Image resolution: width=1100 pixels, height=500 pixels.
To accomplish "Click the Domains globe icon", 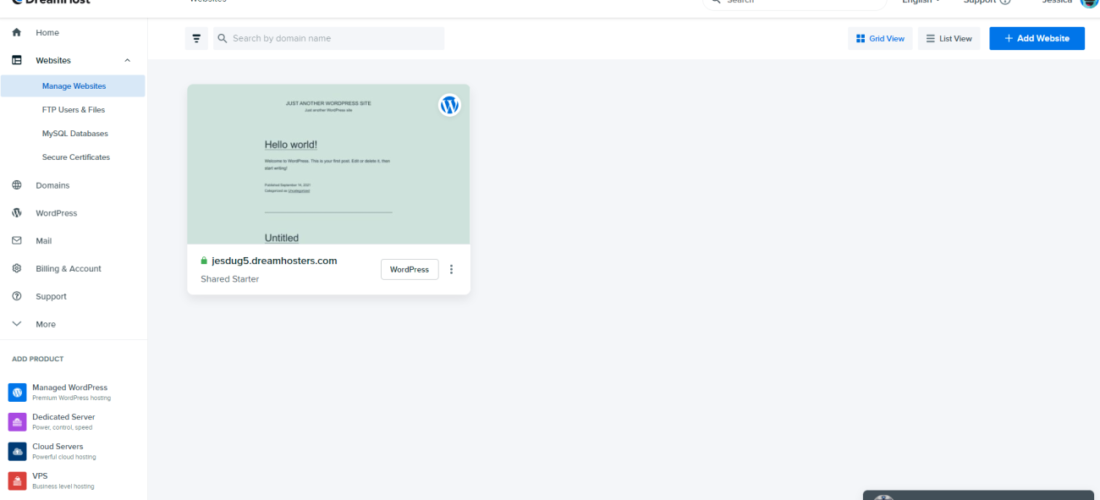I will [x=17, y=185].
